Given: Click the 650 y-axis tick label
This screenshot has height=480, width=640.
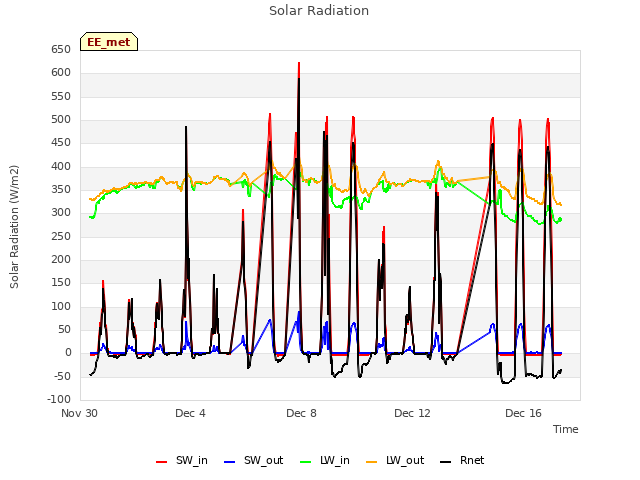Looking at the screenshot, I should [61, 49].
